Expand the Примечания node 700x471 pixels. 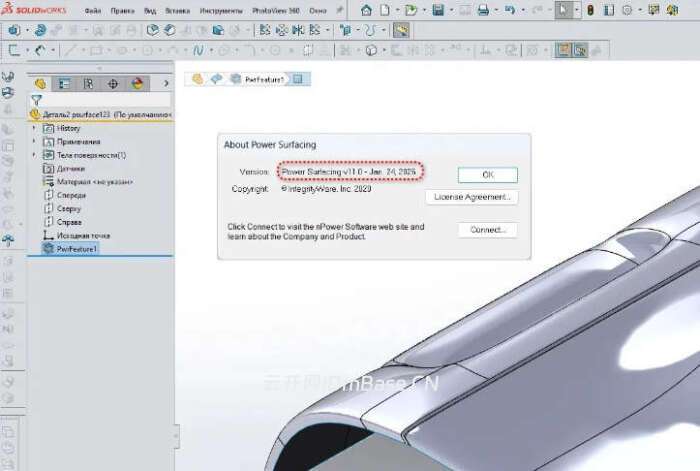[34, 142]
